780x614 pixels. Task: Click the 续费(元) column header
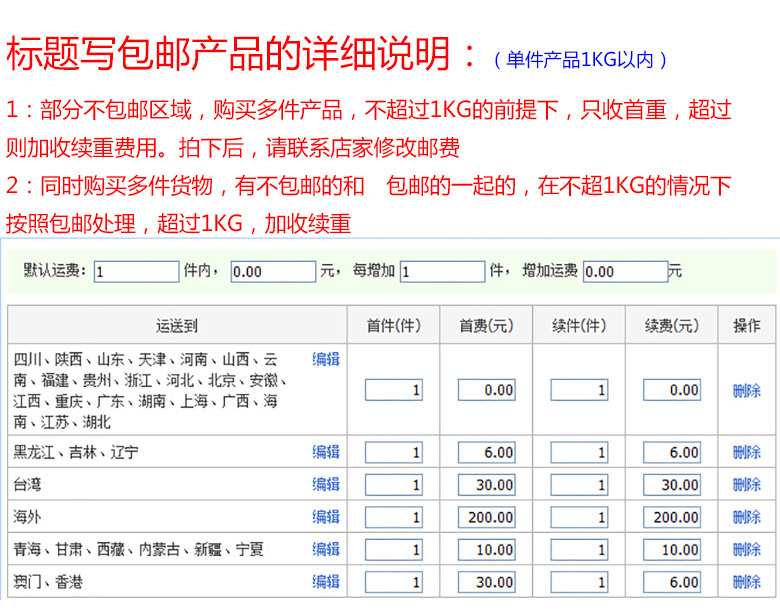pos(672,325)
